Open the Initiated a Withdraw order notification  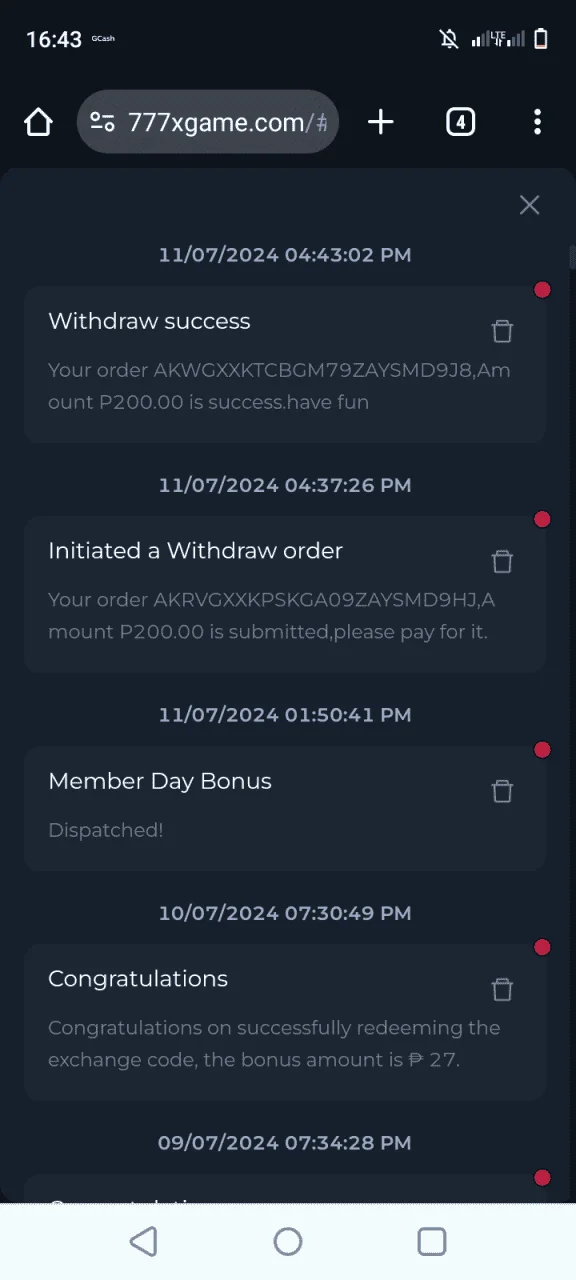tap(285, 595)
